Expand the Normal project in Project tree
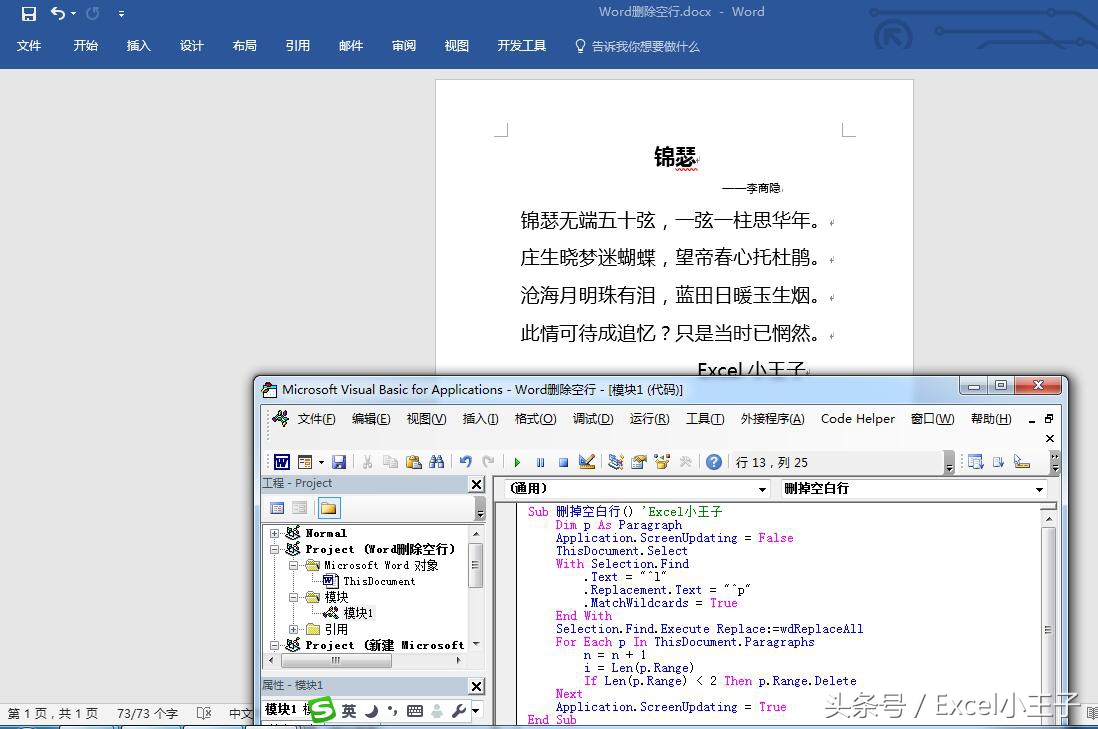This screenshot has width=1098, height=729. pyautogui.click(x=275, y=533)
